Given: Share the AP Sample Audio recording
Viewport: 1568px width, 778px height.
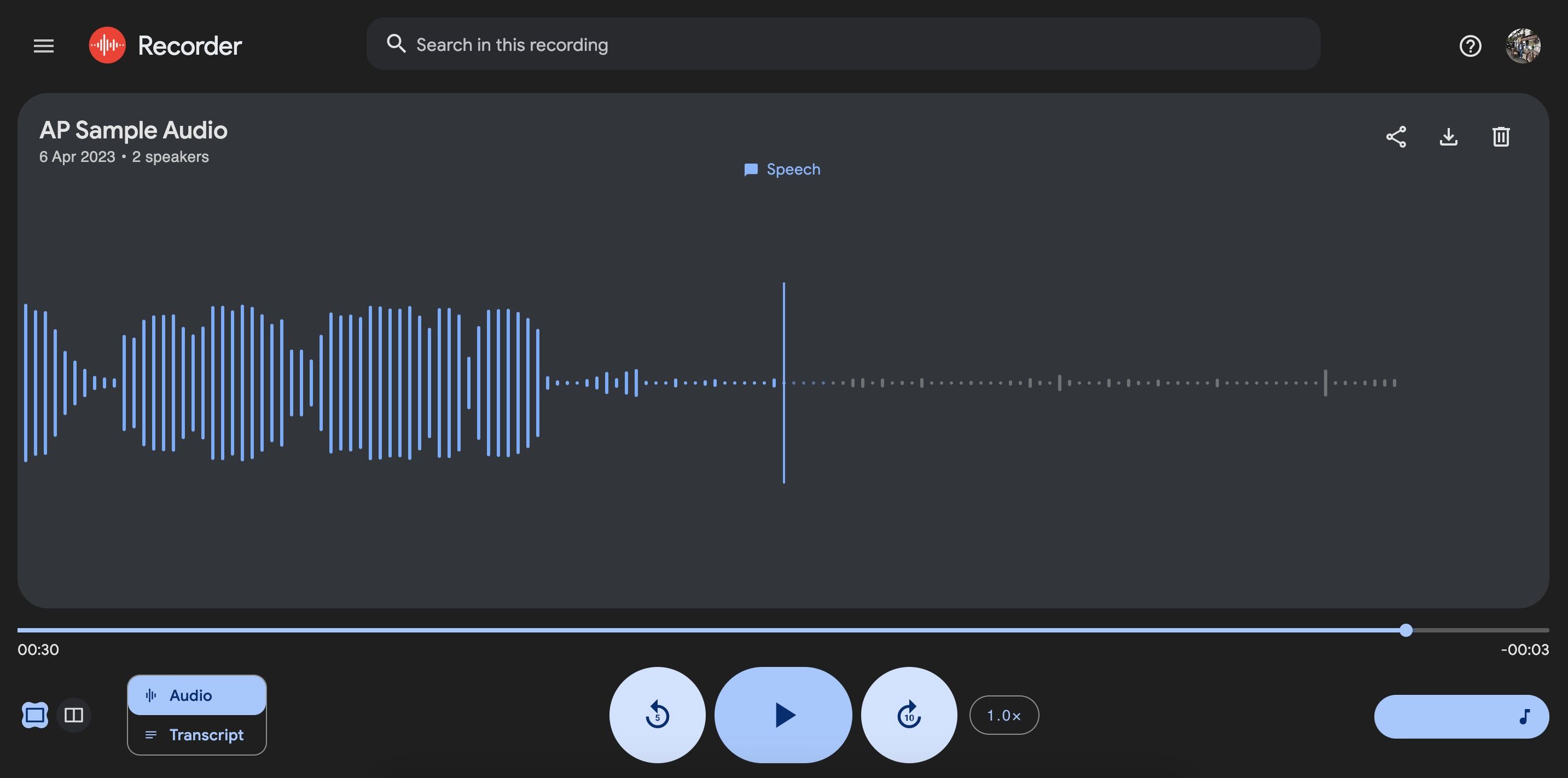Looking at the screenshot, I should pyautogui.click(x=1396, y=136).
